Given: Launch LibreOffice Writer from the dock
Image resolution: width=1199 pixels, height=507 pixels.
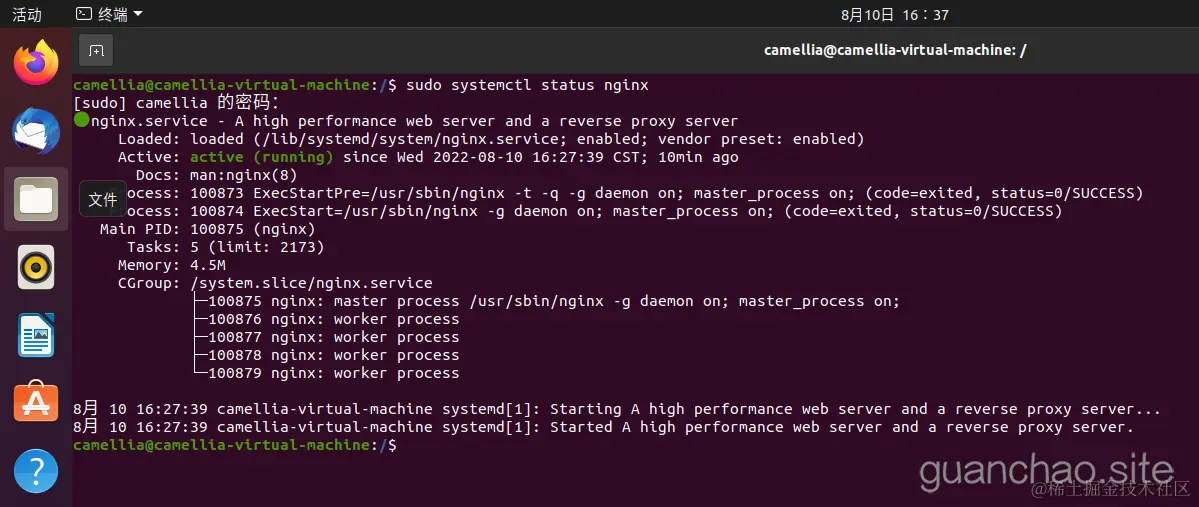Looking at the screenshot, I should 36,335.
